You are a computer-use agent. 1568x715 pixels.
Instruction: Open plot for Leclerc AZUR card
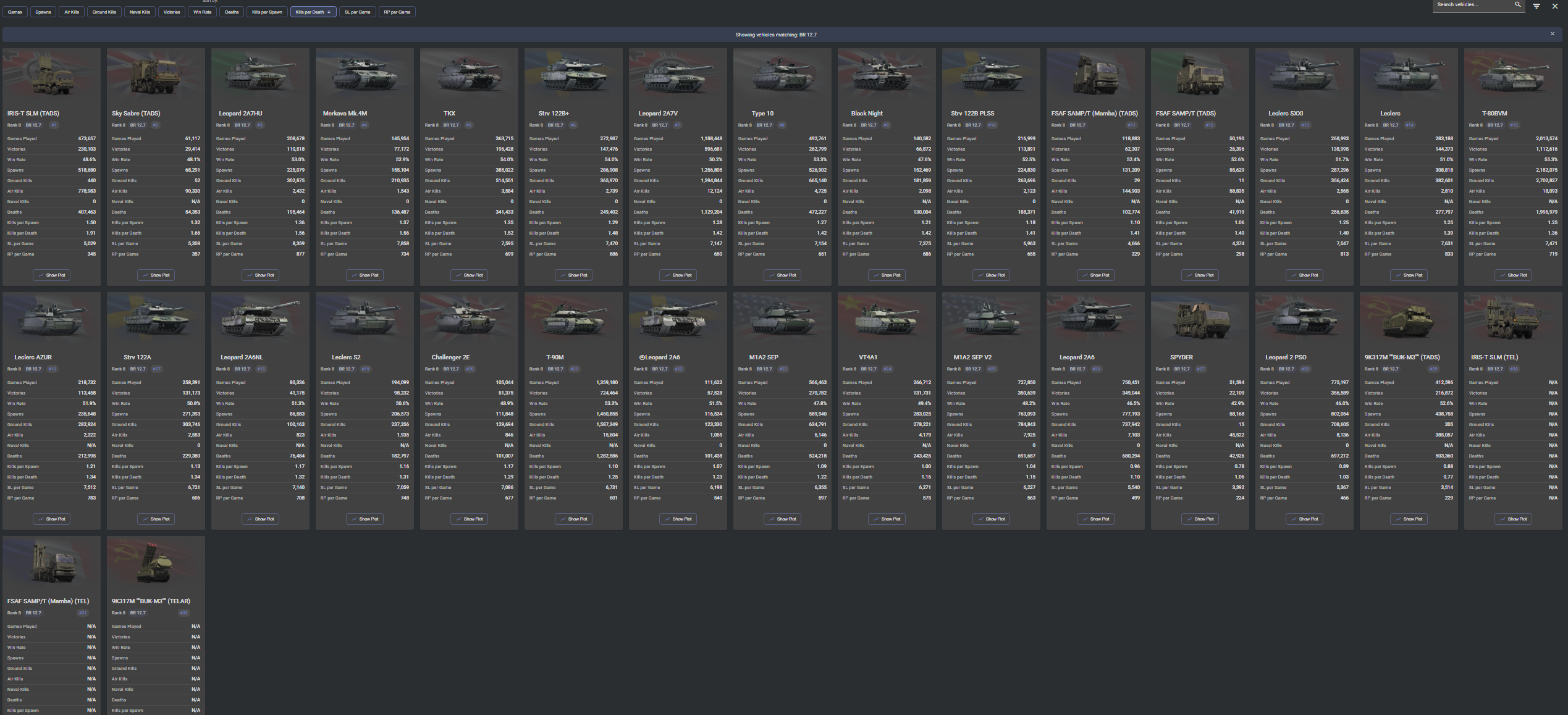pyautogui.click(x=51, y=519)
